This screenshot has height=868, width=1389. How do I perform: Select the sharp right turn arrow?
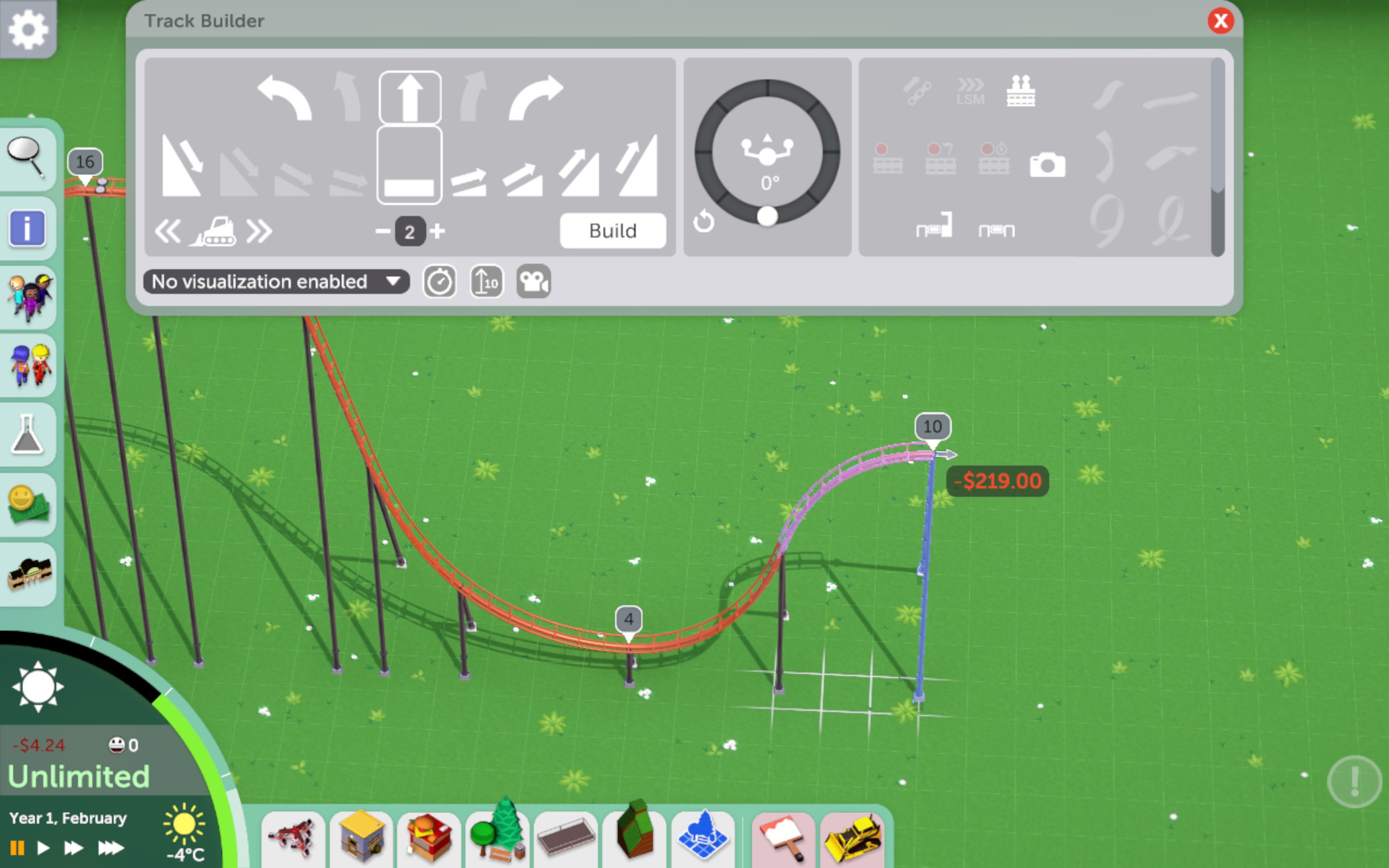[x=535, y=98]
